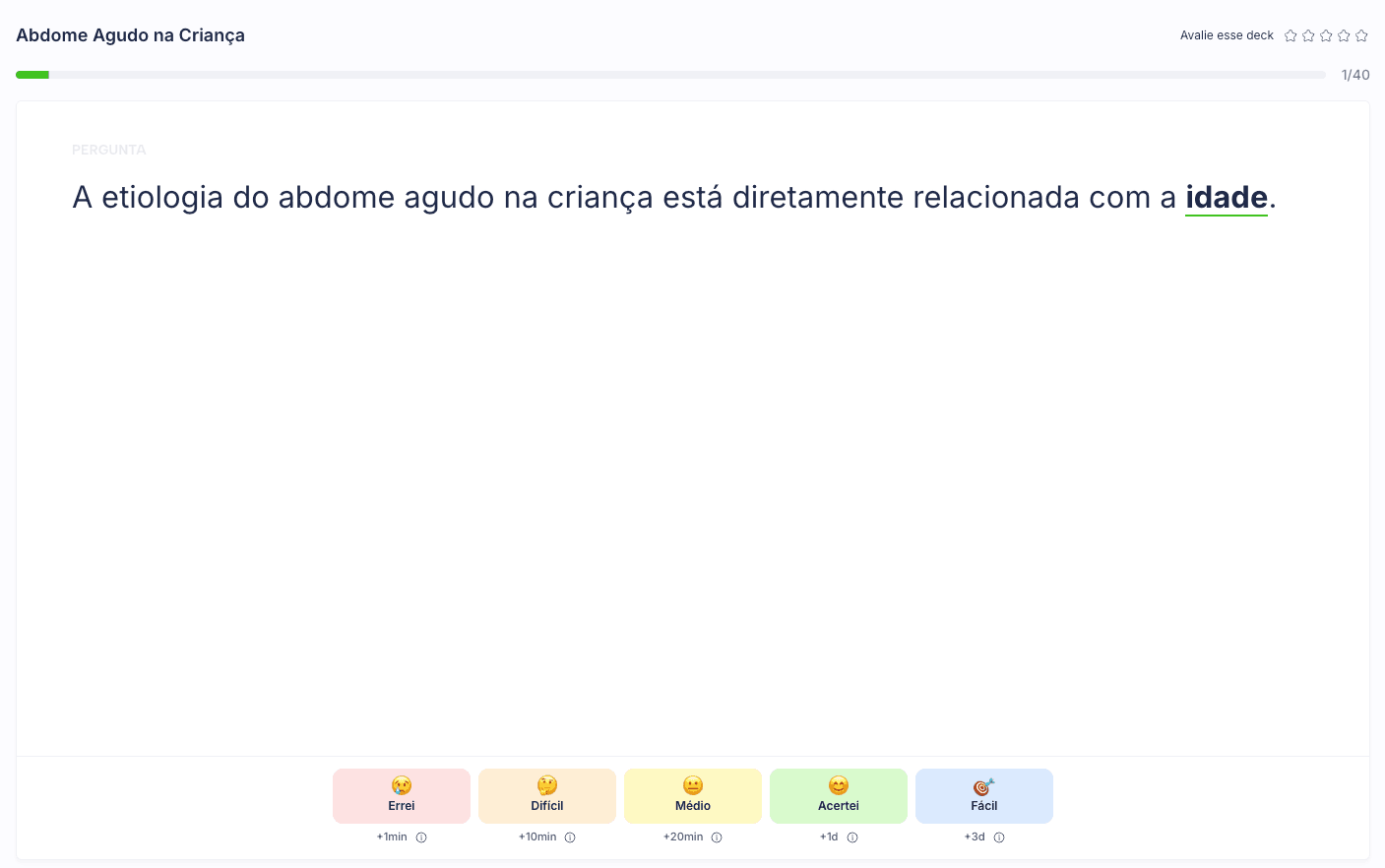Click the smiling emoji on Acertei
Viewport: 1385px width, 868px height.
click(839, 785)
